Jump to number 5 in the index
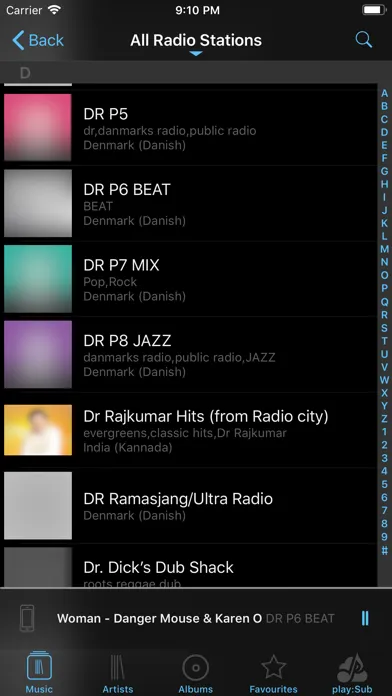The height and width of the screenshot is (696, 392). (384, 484)
